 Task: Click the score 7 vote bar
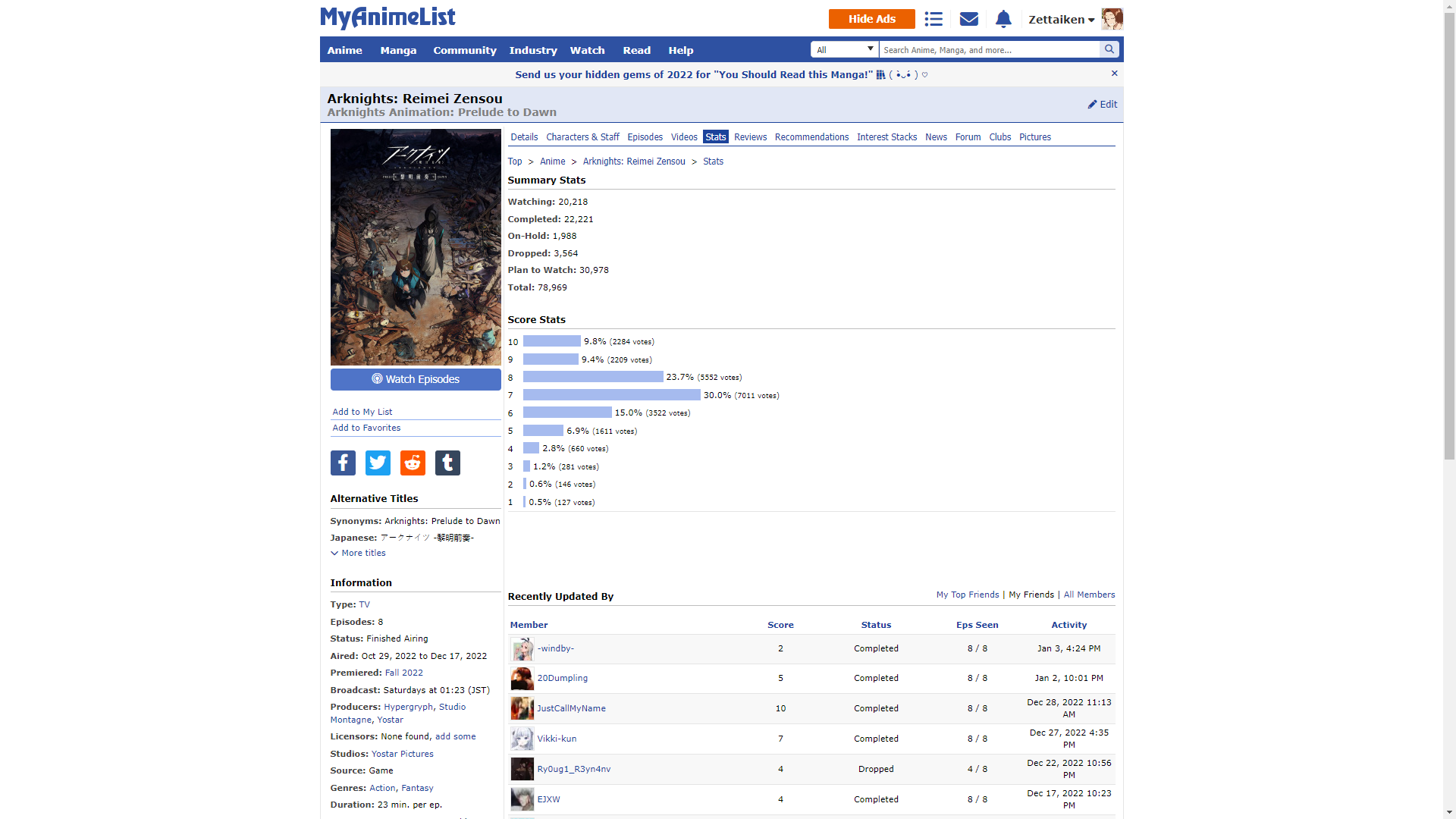611,395
